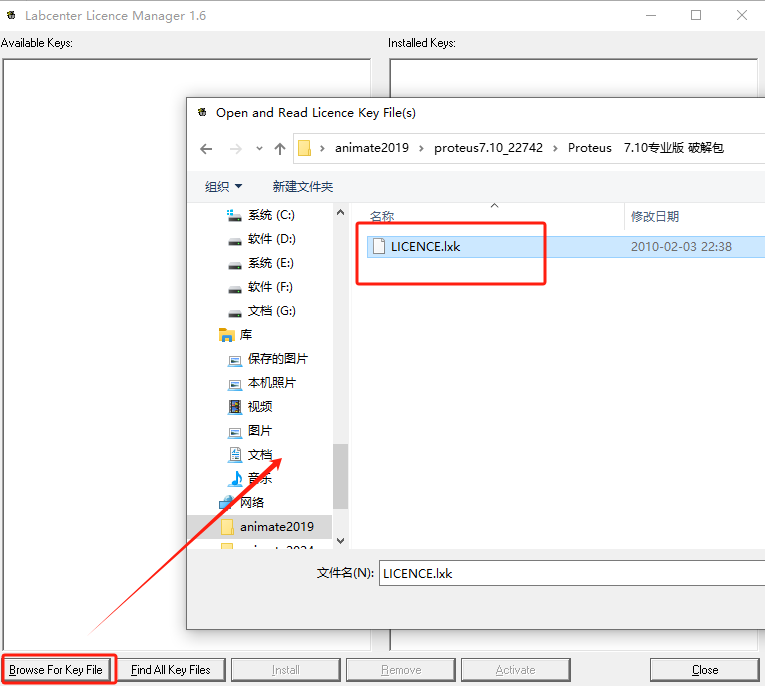Open the 组织 dropdown menu
The image size is (765, 686).
[x=223, y=186]
